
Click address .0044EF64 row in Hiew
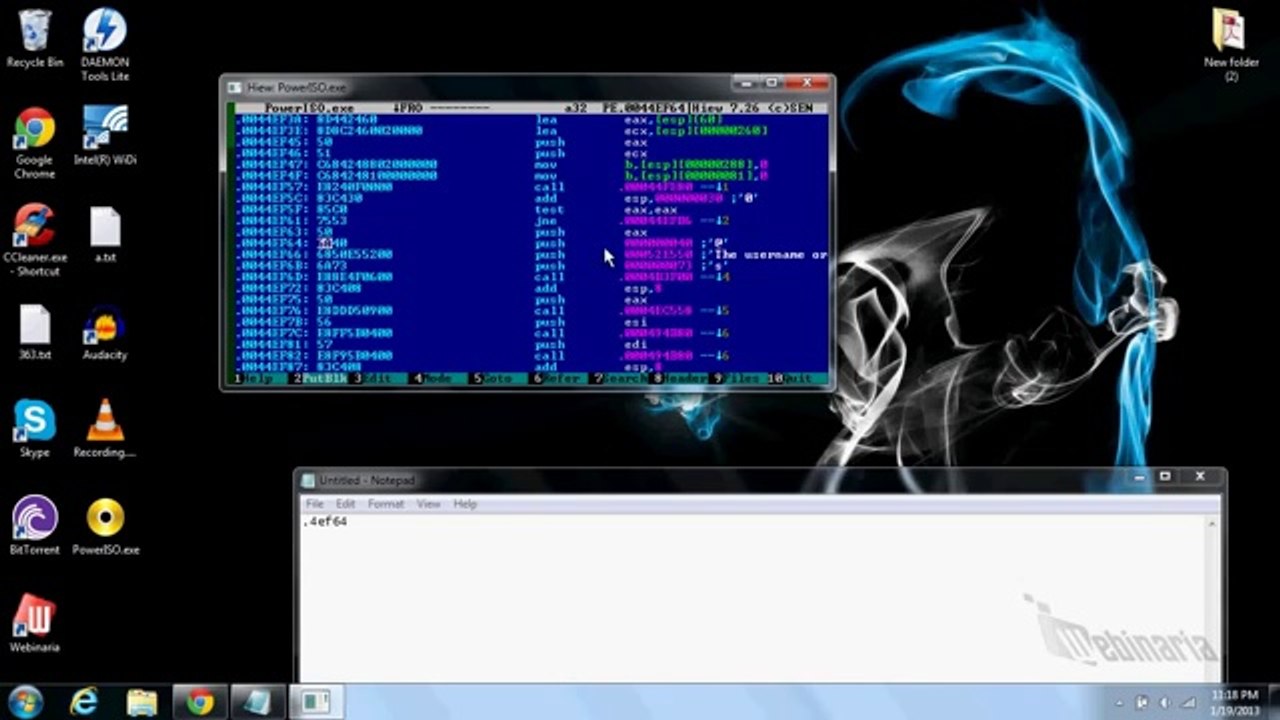coord(531,243)
